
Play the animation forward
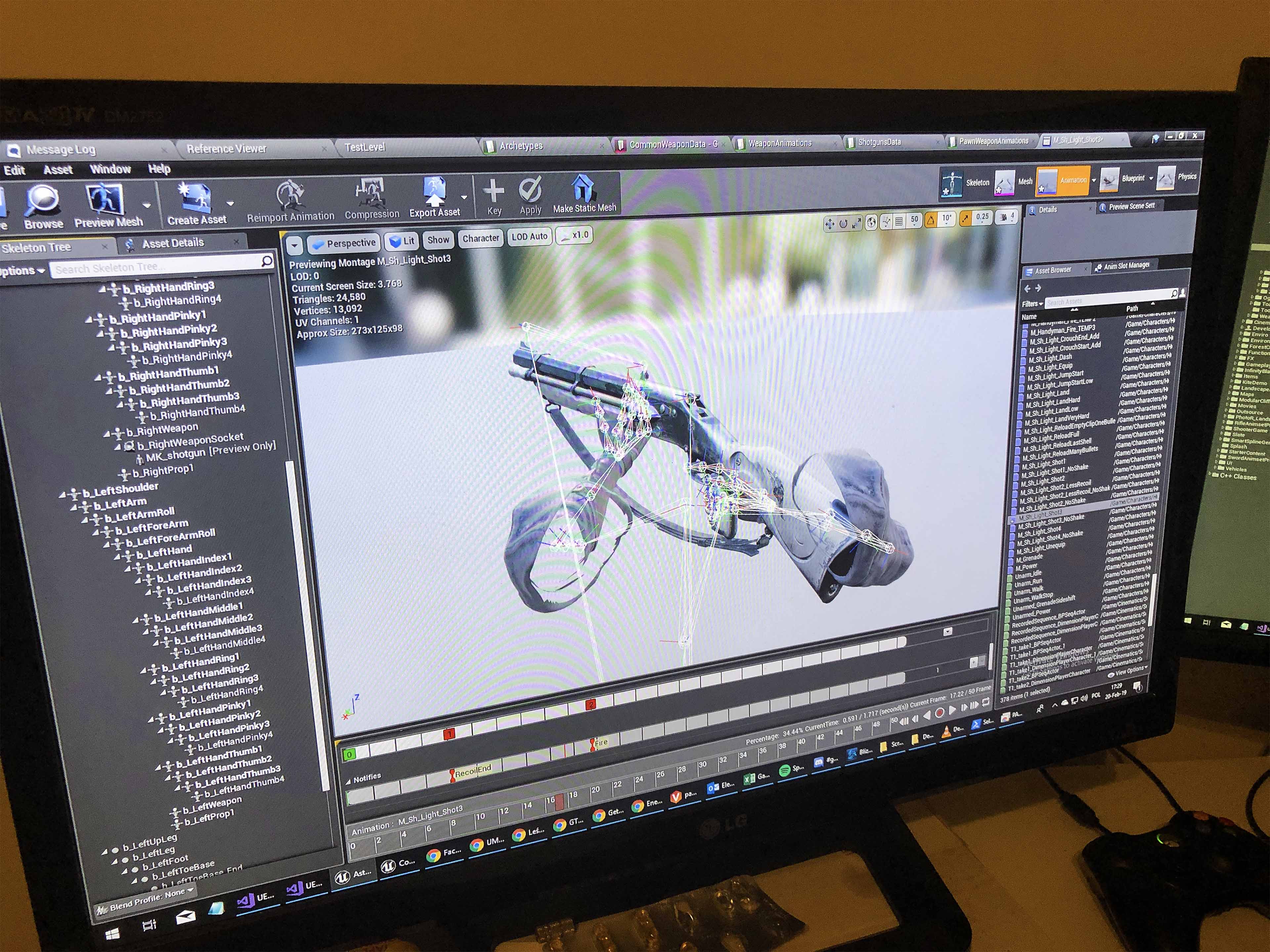click(952, 710)
